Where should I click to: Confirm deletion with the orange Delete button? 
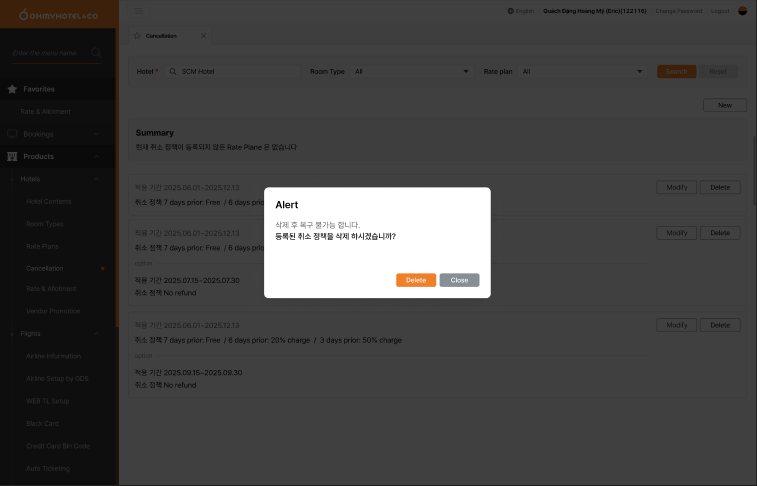(416, 280)
